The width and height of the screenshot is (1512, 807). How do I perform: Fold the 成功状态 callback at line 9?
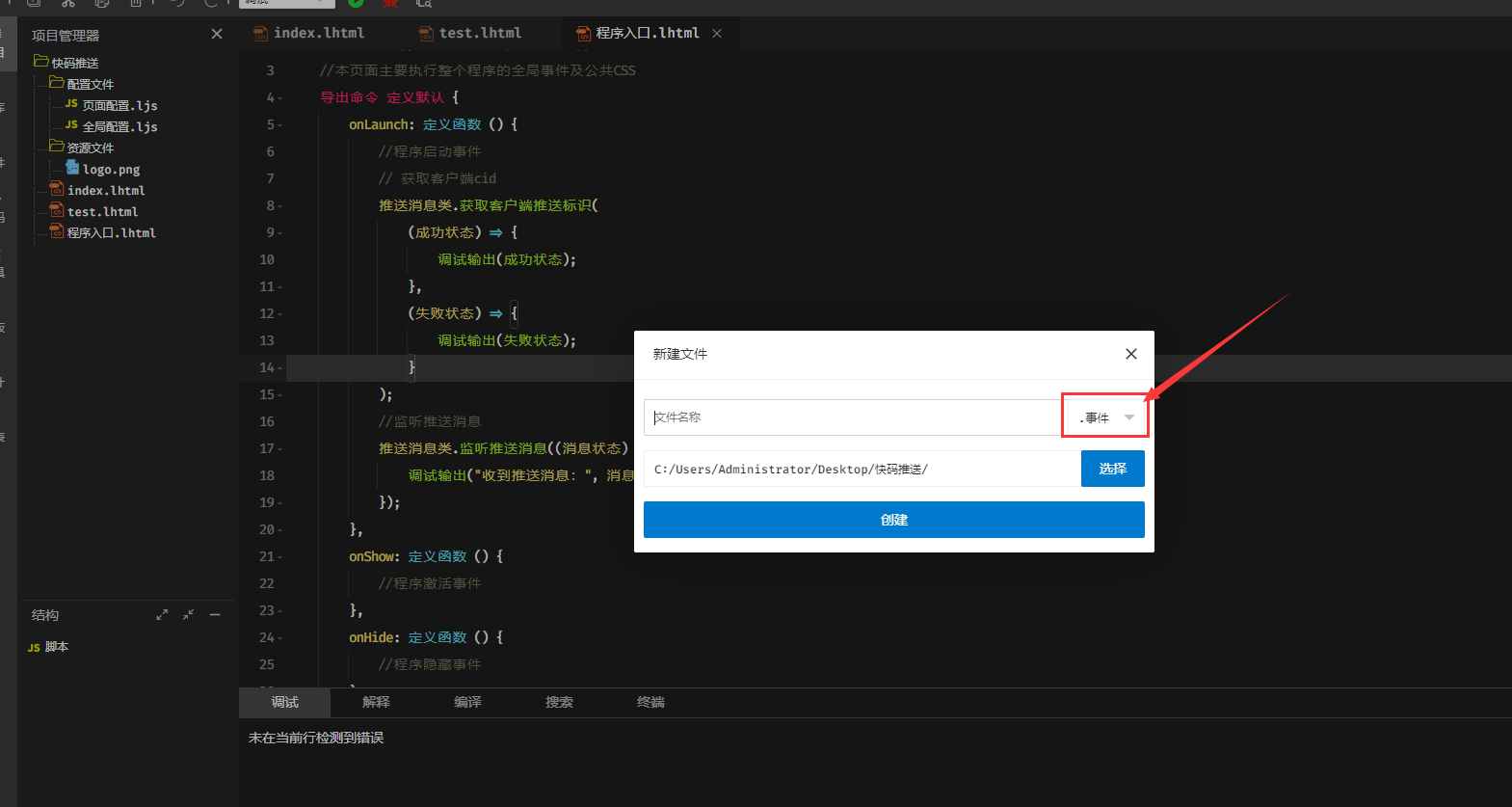click(279, 233)
